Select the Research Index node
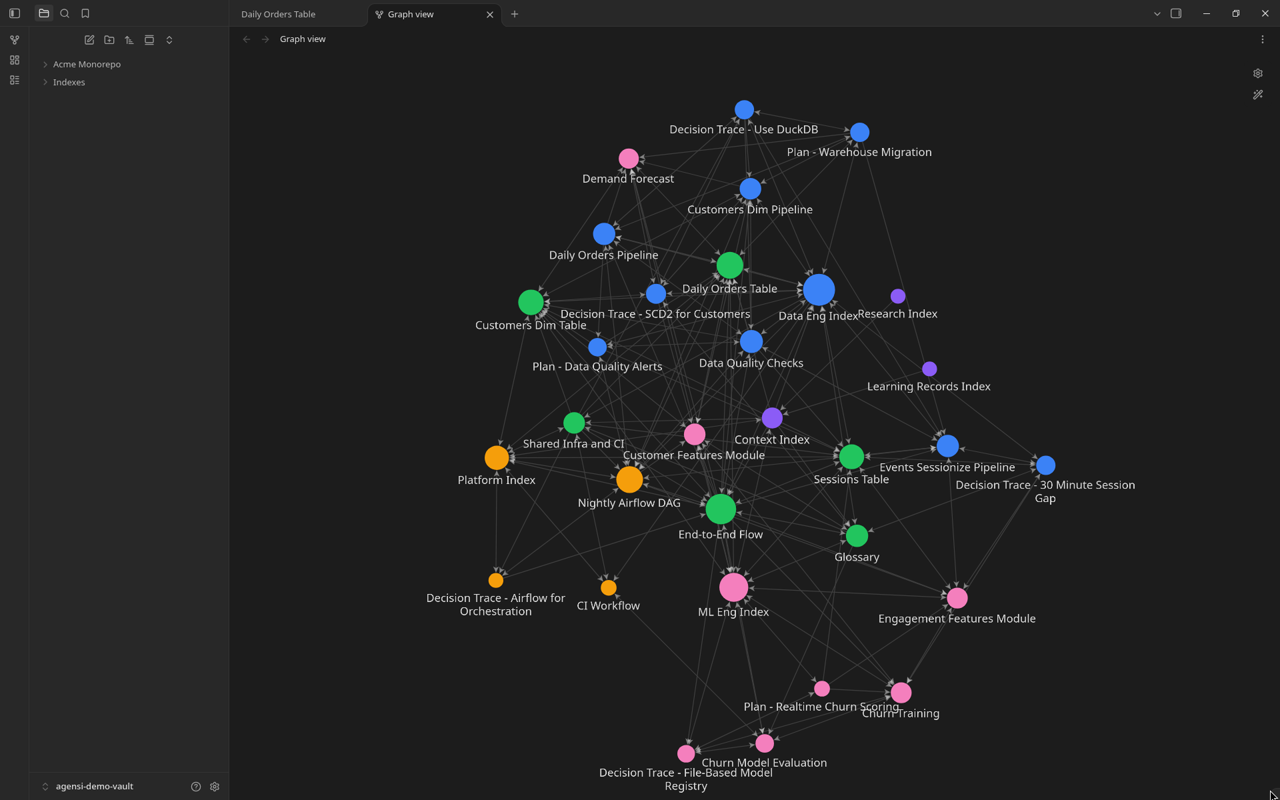 tap(898, 296)
